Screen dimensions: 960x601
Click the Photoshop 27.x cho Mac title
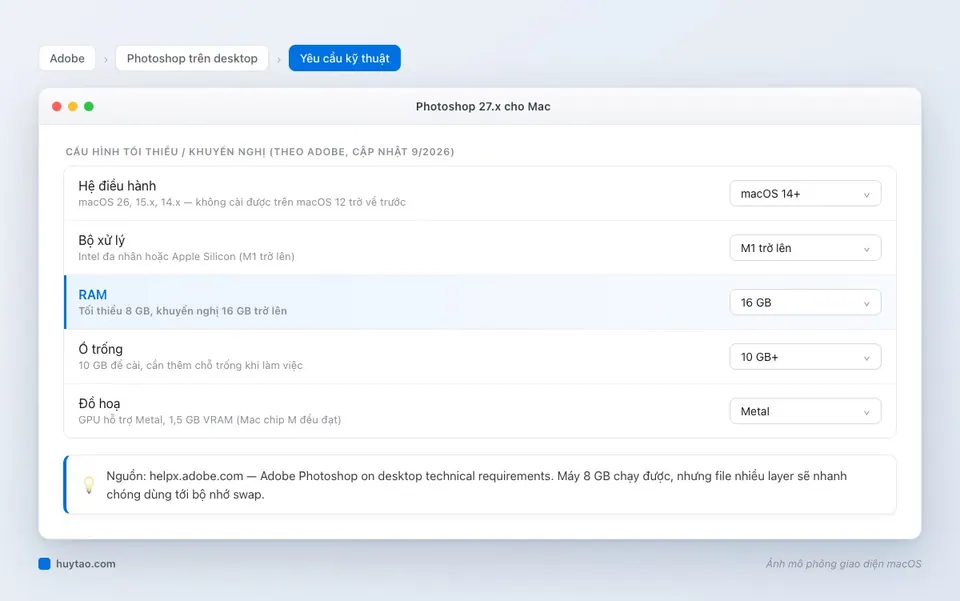pyautogui.click(x=483, y=106)
